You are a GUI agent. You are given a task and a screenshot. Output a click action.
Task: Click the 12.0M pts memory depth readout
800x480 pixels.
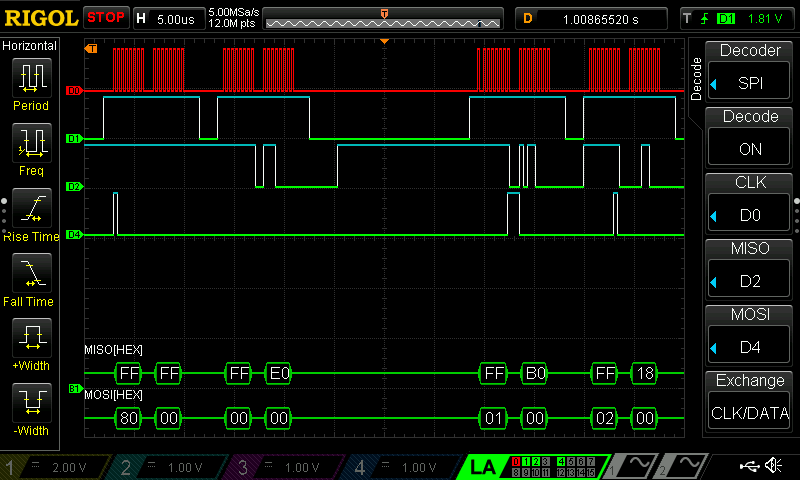pyautogui.click(x=232, y=23)
